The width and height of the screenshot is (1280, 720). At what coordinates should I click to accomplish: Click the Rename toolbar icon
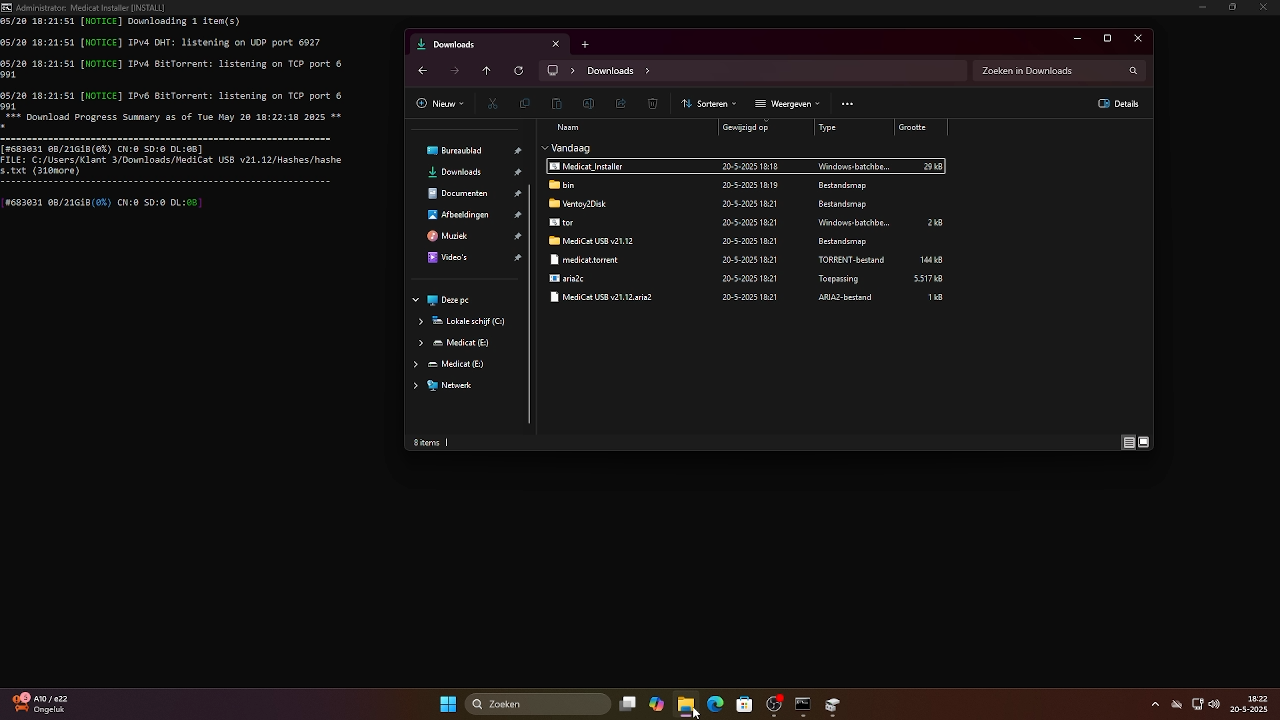point(588,104)
